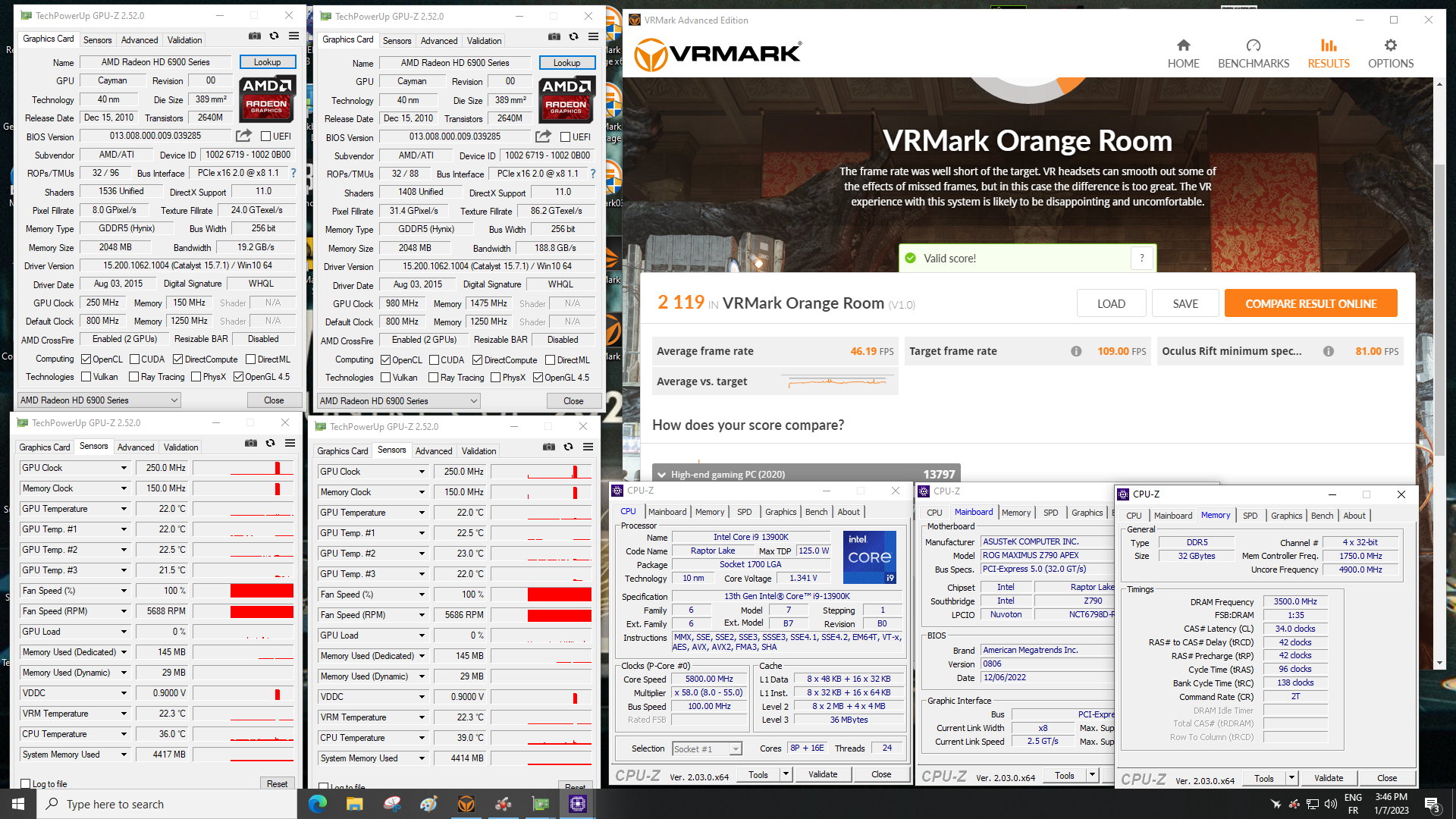Go to VRMark HOME
Screen dimensions: 1456x819
pyautogui.click(x=1183, y=54)
